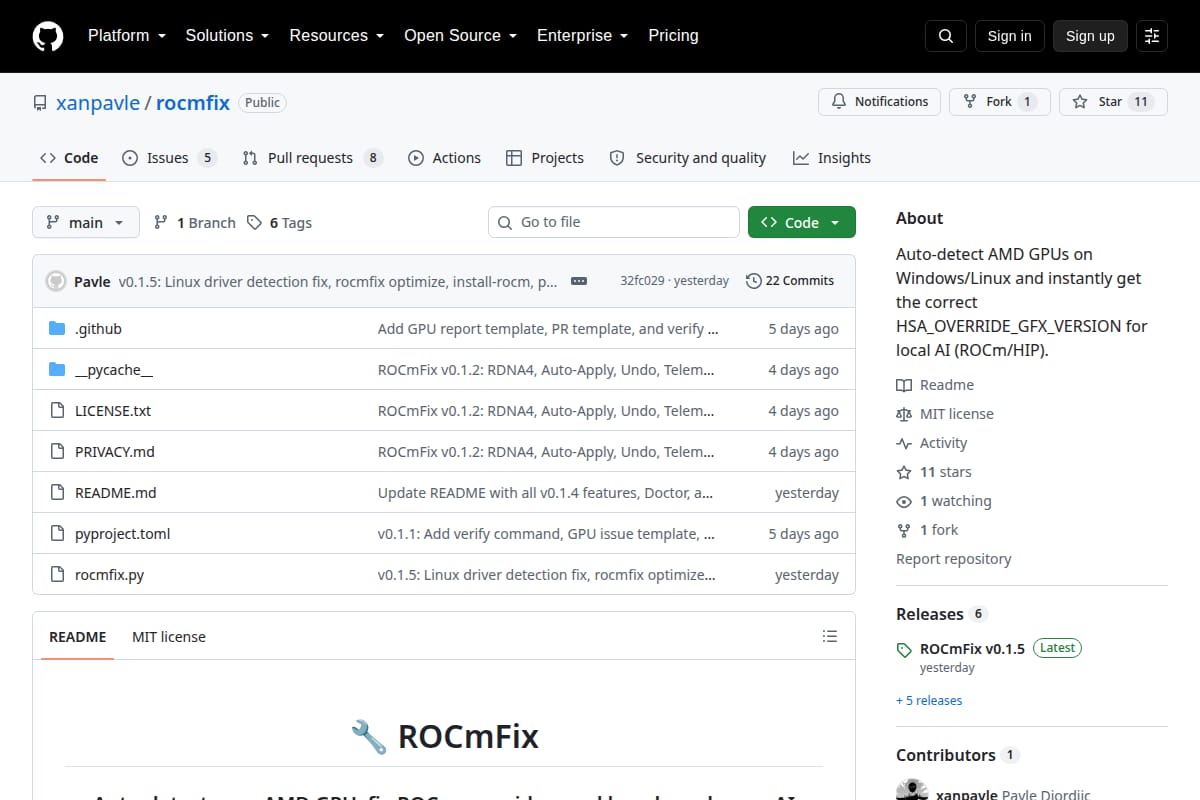Open the green Code dropdown button
The image size is (1200, 800).
click(802, 223)
